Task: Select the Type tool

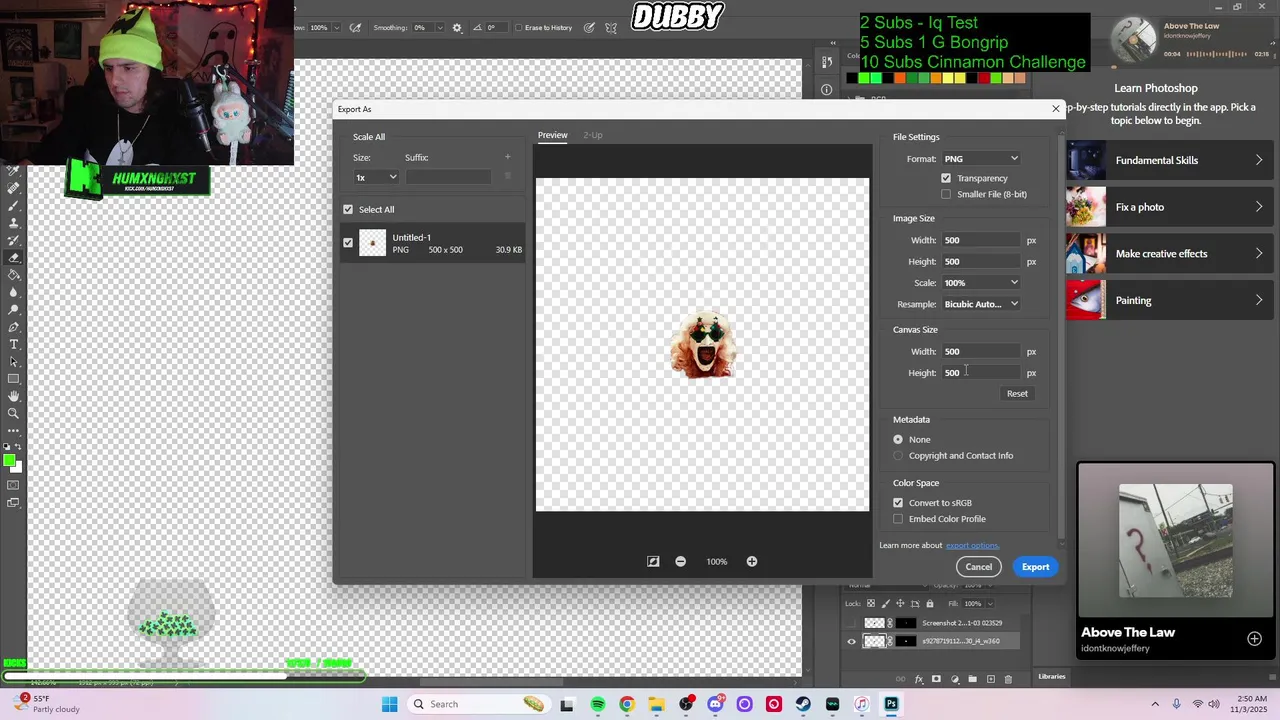Action: [x=14, y=344]
